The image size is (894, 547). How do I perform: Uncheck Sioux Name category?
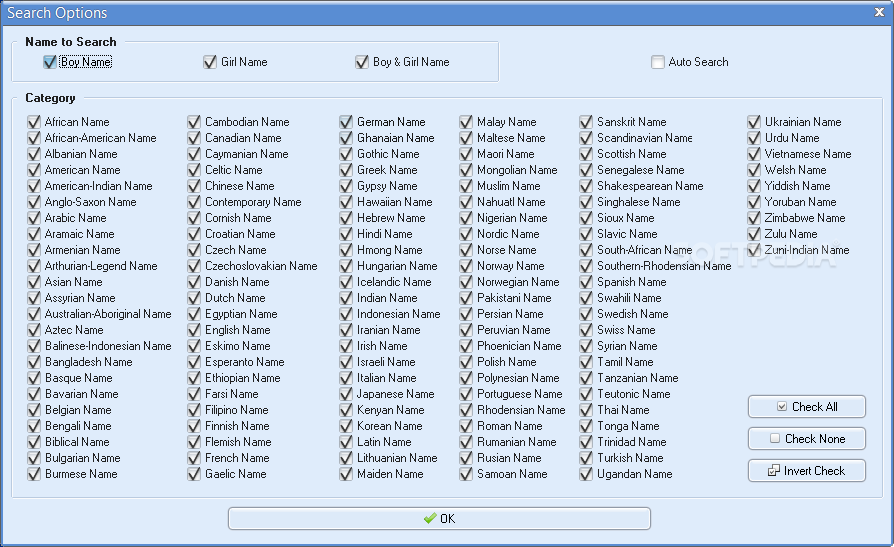(586, 218)
